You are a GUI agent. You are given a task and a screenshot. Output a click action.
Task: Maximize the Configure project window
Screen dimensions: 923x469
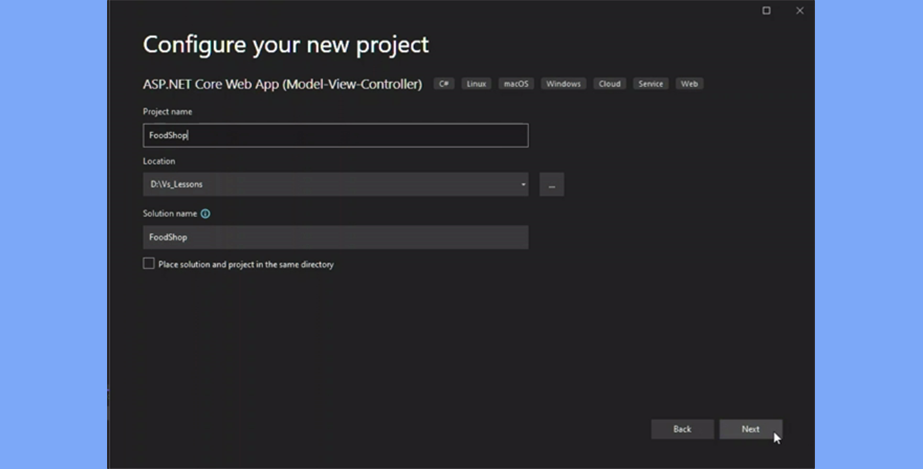(x=766, y=11)
